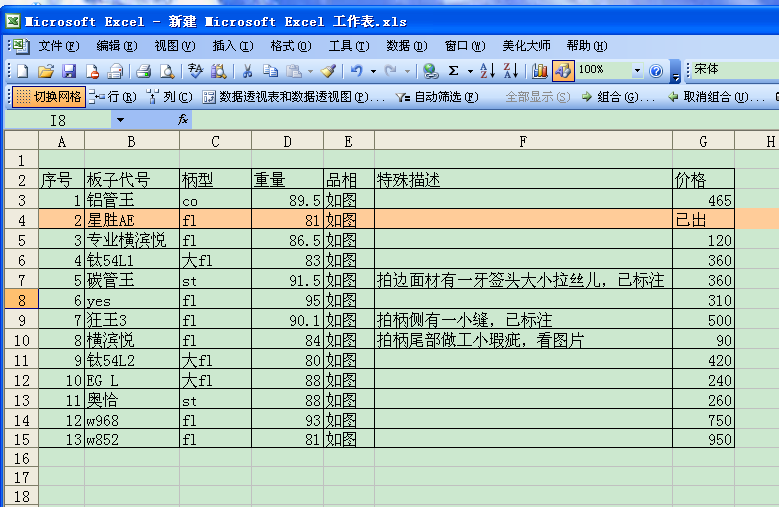This screenshot has width=779, height=507.
Task: Toggle the 切换网格 gridlines button
Action: point(48,97)
